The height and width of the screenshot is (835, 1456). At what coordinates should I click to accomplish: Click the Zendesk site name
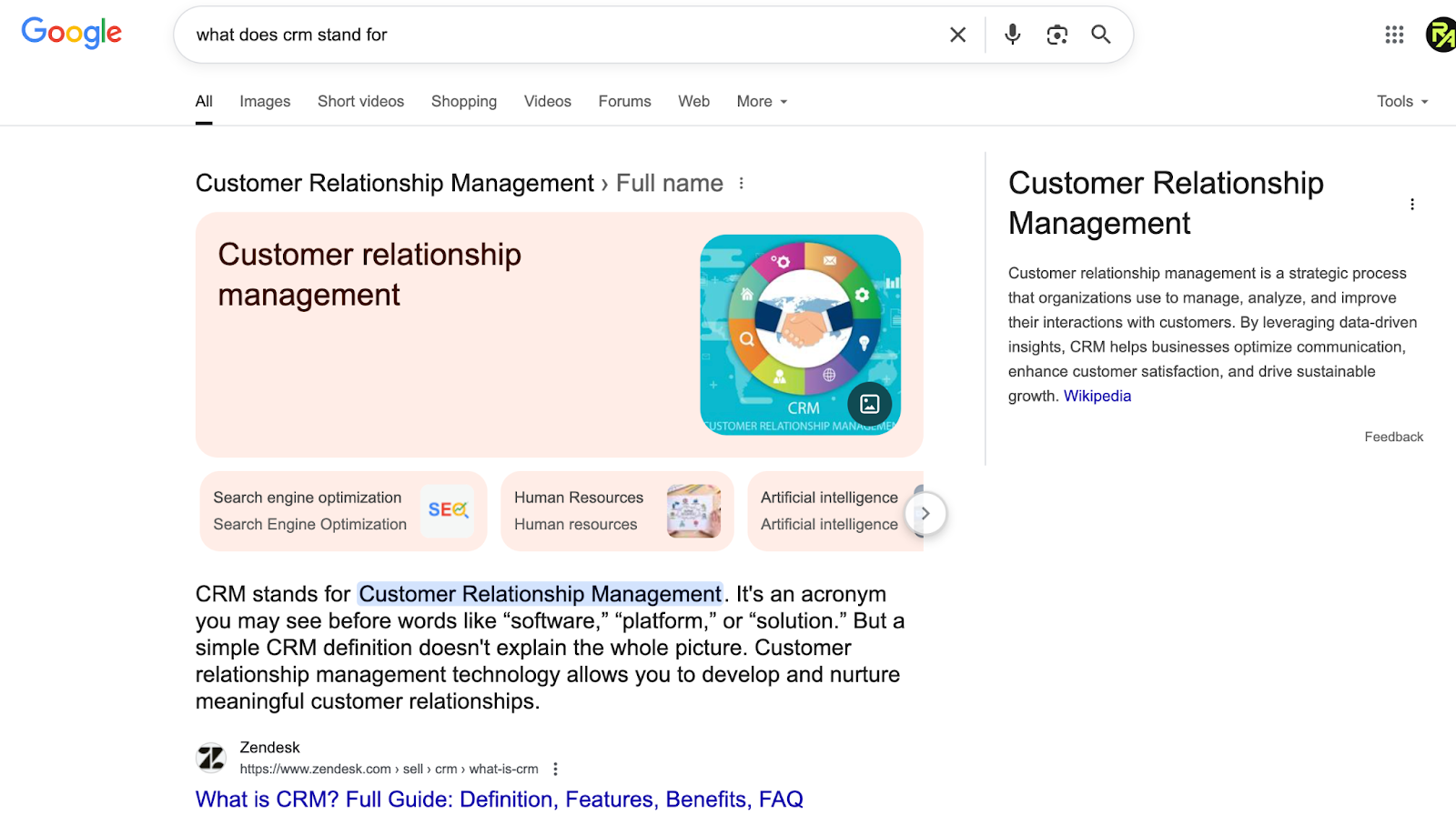click(x=269, y=747)
